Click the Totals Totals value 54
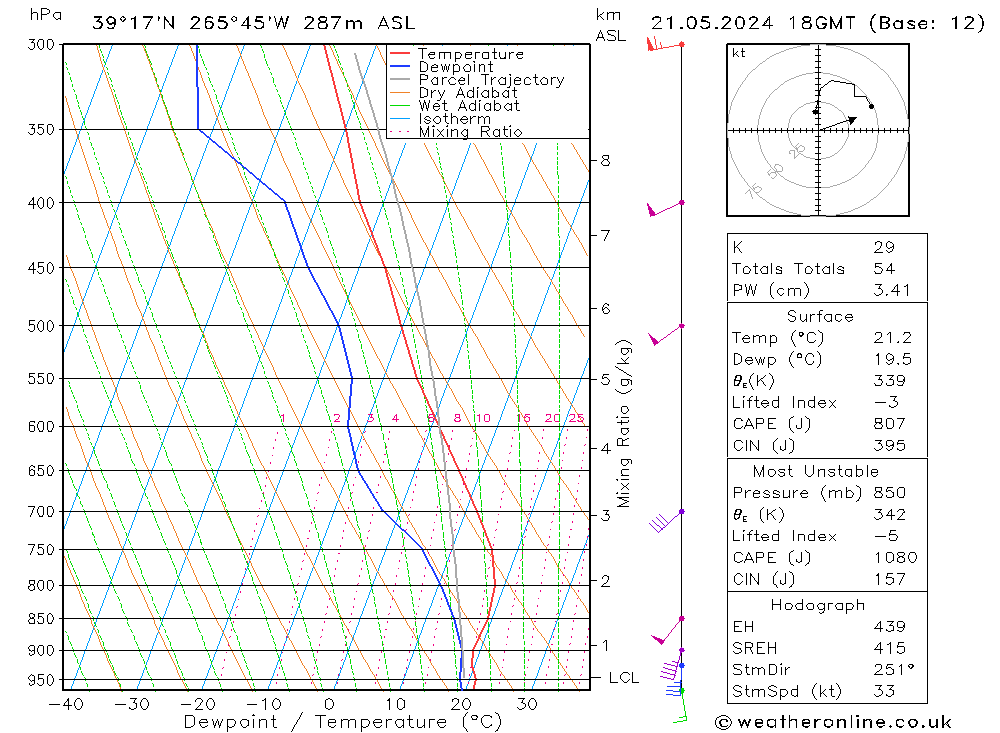 coord(884,269)
